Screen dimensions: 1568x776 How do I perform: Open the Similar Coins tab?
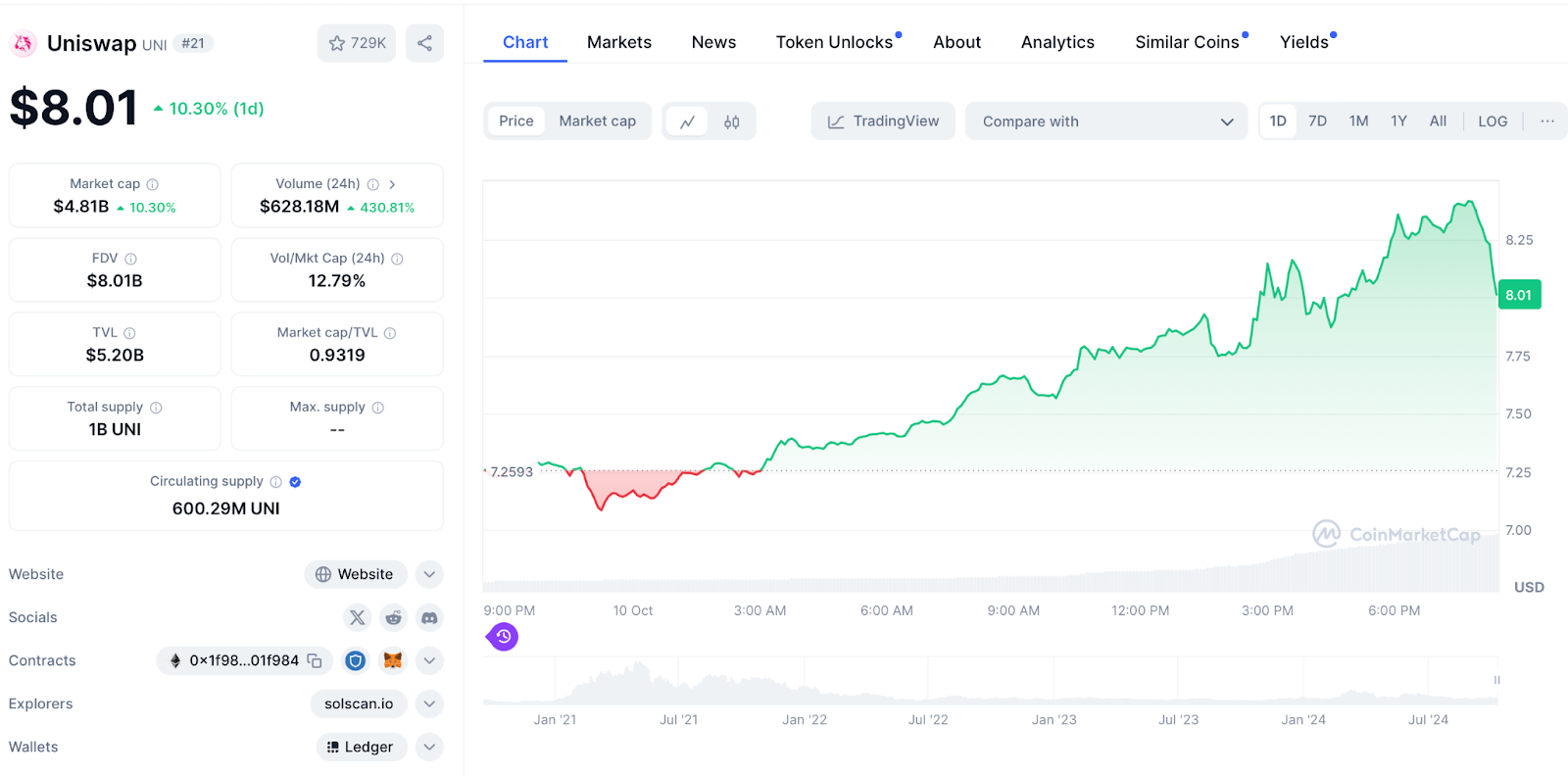[x=1188, y=42]
